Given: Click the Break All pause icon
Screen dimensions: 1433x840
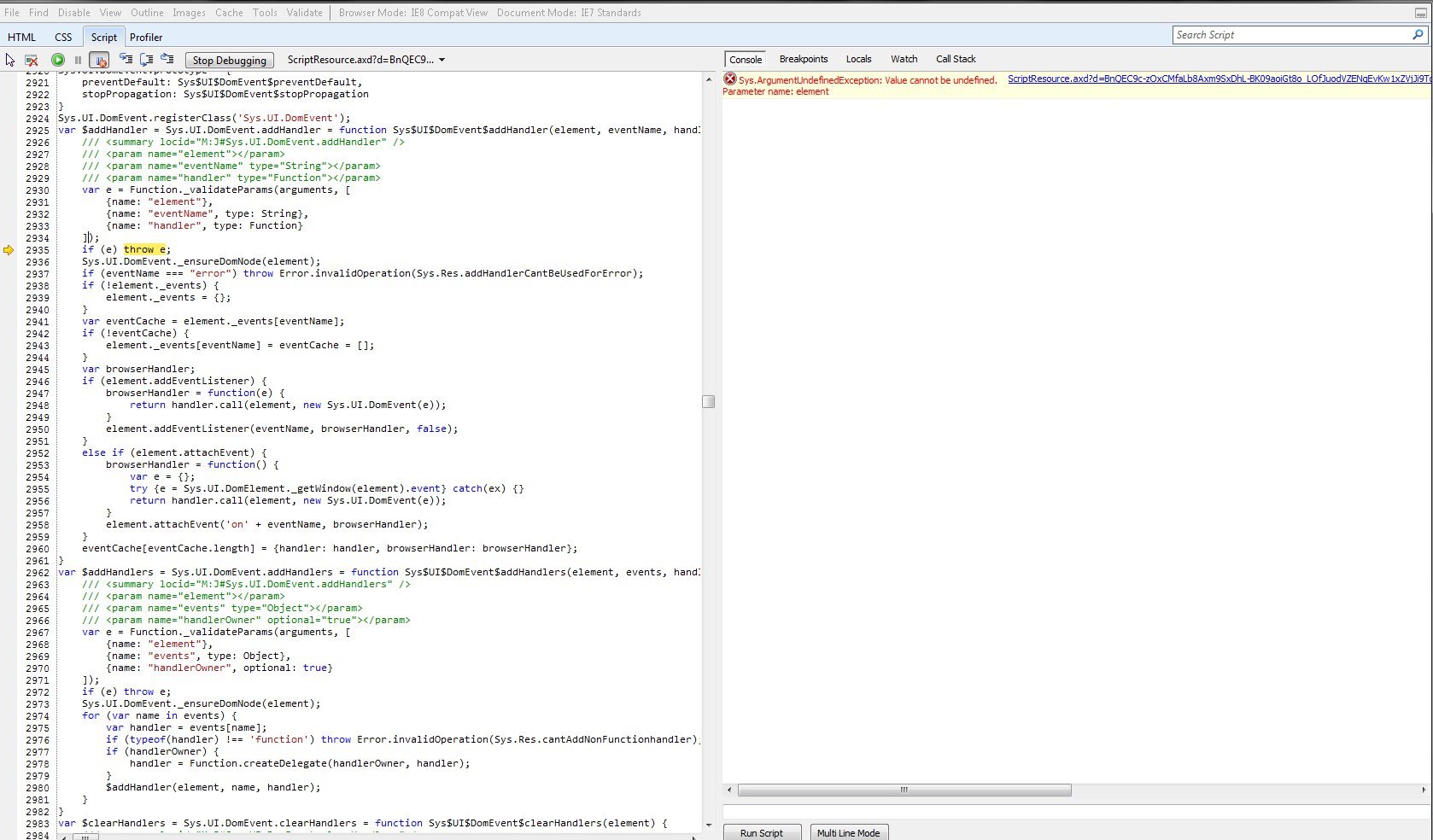Looking at the screenshot, I should [78, 60].
